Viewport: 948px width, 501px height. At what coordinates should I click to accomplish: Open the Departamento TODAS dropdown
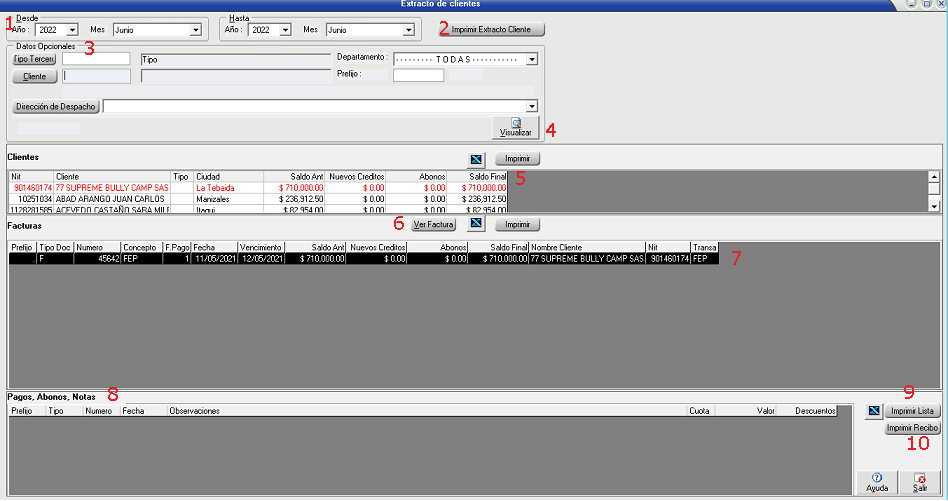pyautogui.click(x=532, y=59)
